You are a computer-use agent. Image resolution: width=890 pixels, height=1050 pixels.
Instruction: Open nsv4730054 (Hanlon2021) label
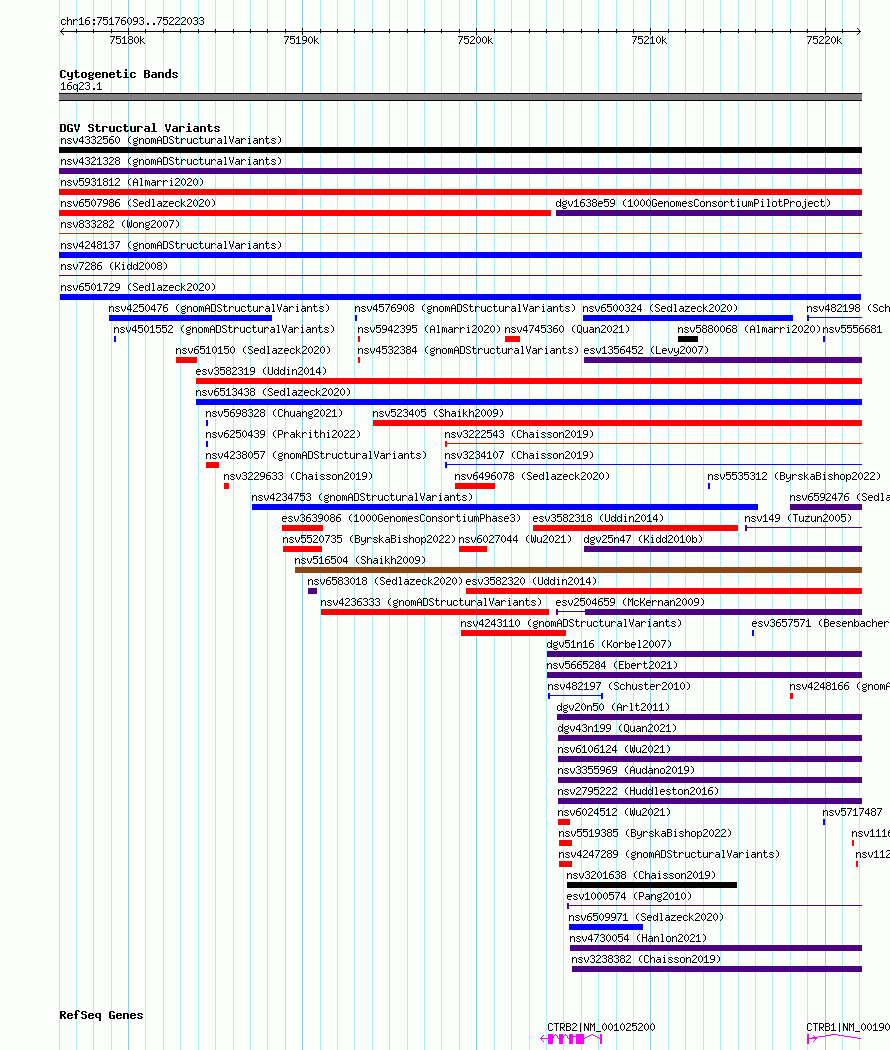point(638,938)
